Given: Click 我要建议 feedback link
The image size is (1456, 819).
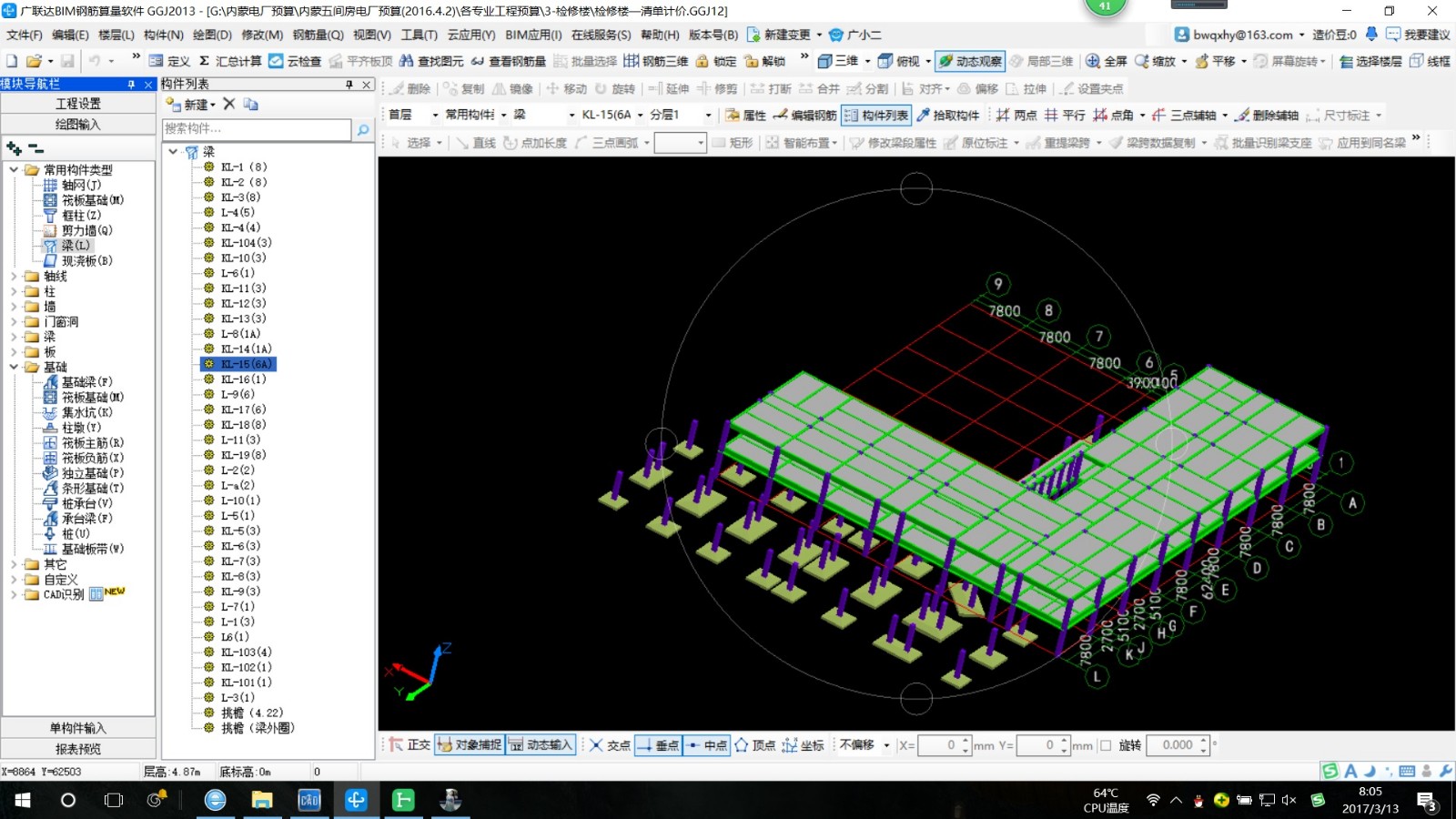Looking at the screenshot, I should (1418, 35).
